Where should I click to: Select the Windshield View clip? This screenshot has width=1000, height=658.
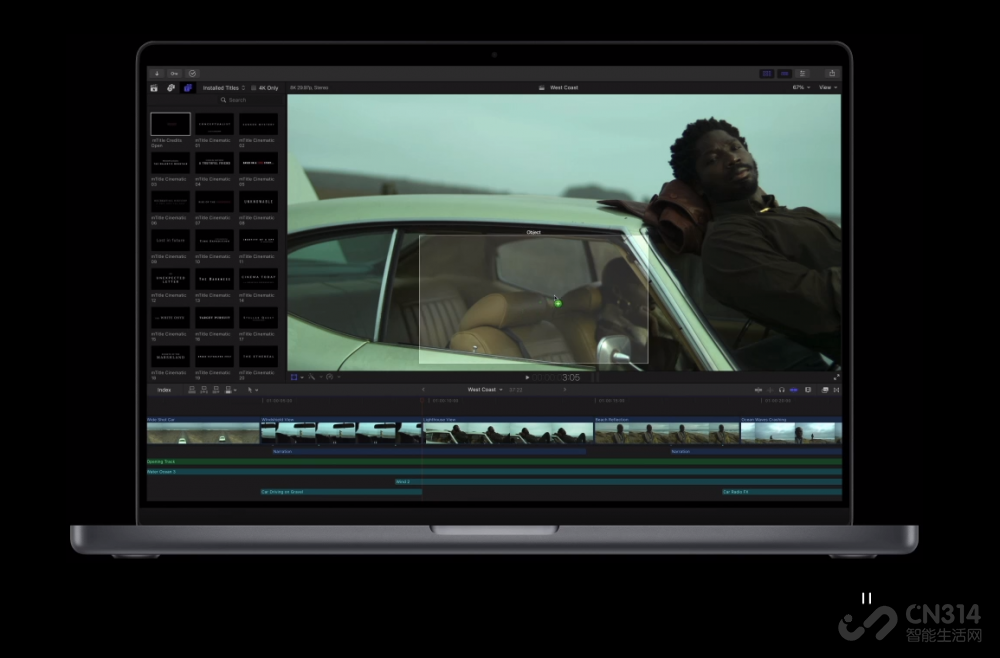coord(341,430)
